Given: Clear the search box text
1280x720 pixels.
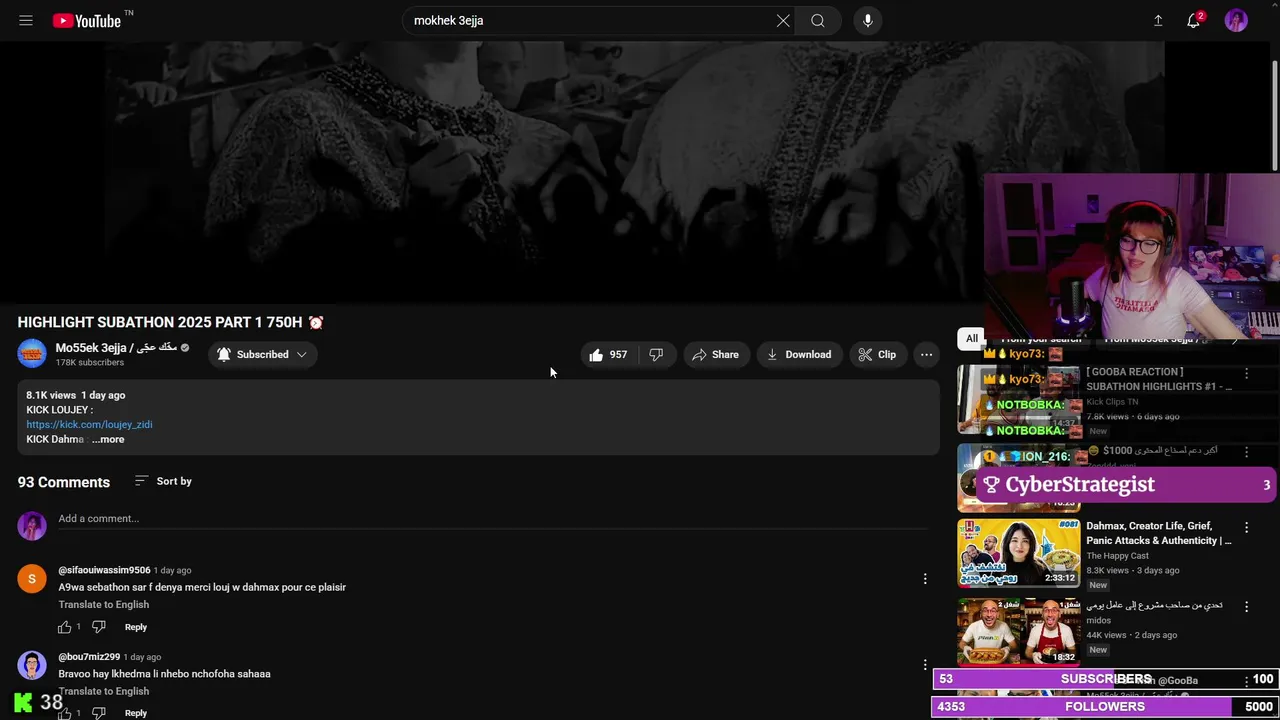Looking at the screenshot, I should [783, 20].
